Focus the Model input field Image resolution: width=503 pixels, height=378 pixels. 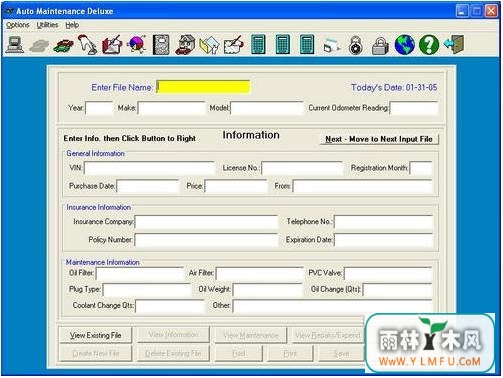(267, 108)
